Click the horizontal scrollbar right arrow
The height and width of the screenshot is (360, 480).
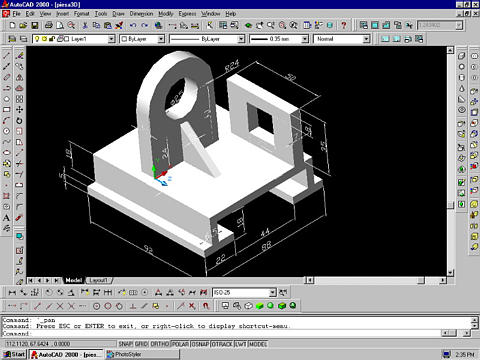tap(443, 280)
